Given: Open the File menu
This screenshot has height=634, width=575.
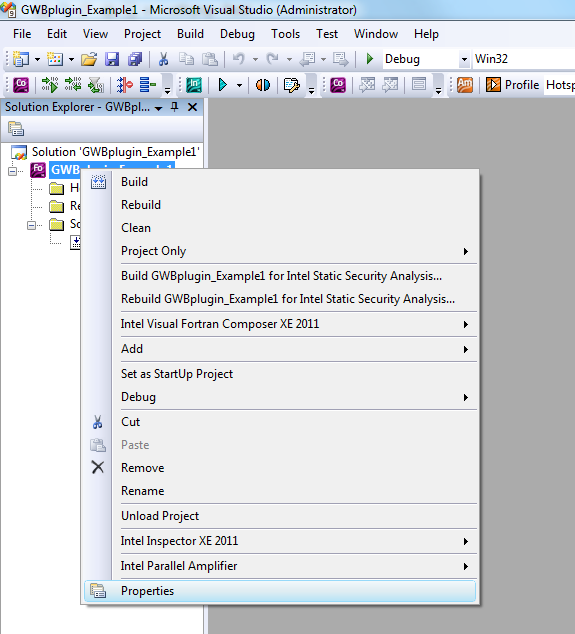Looking at the screenshot, I should (x=22, y=34).
